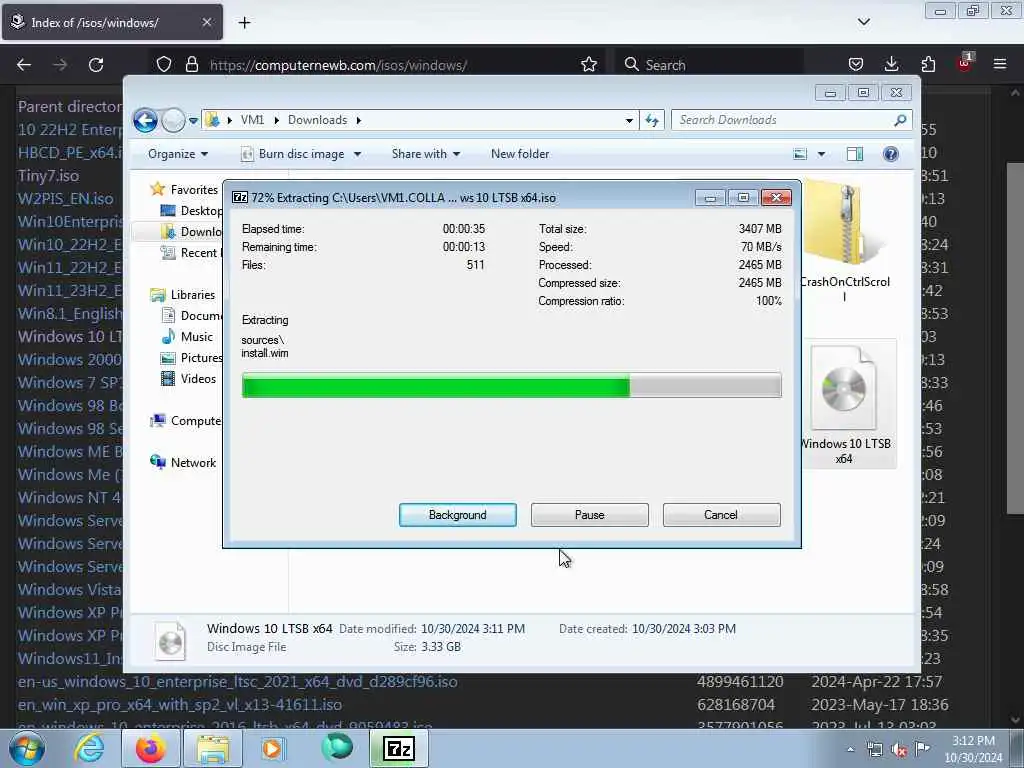Select the Index of /isos/windows/ tab

(x=112, y=22)
